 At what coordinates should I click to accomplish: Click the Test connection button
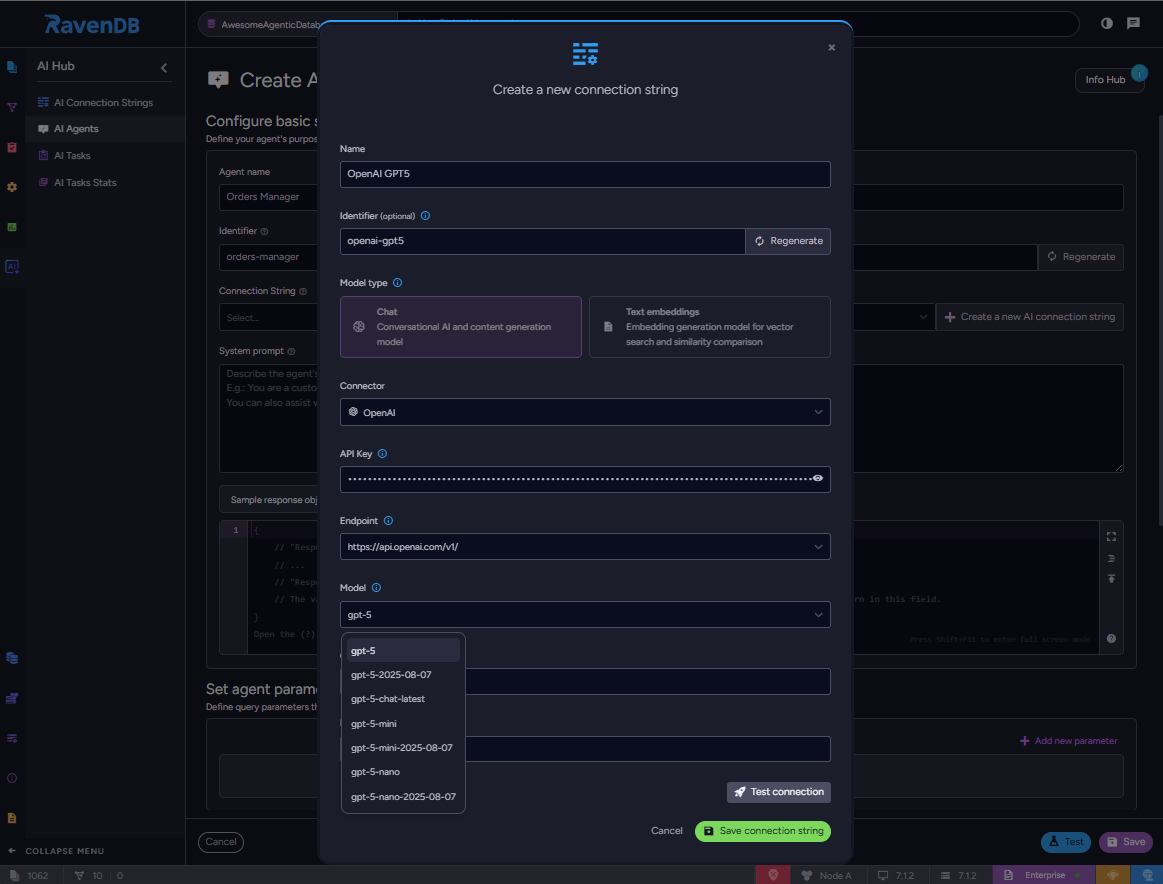(779, 792)
